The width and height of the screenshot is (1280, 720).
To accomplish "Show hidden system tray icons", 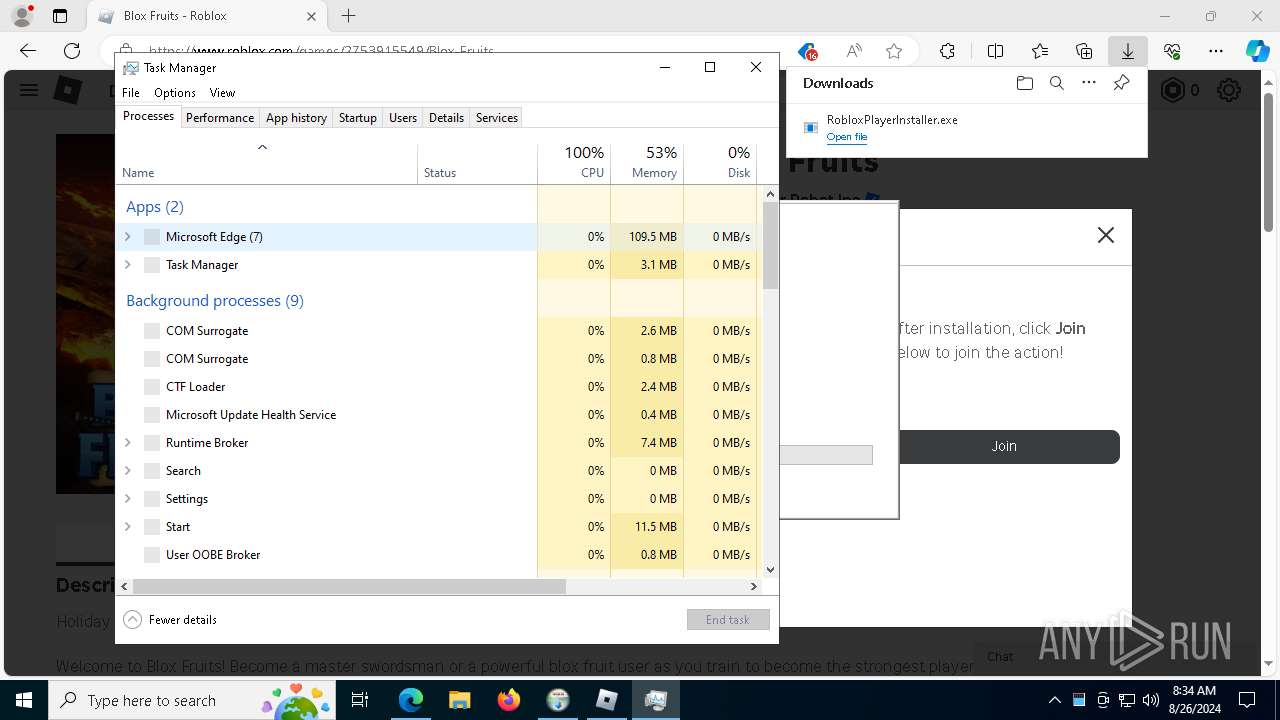I will tap(1054, 700).
